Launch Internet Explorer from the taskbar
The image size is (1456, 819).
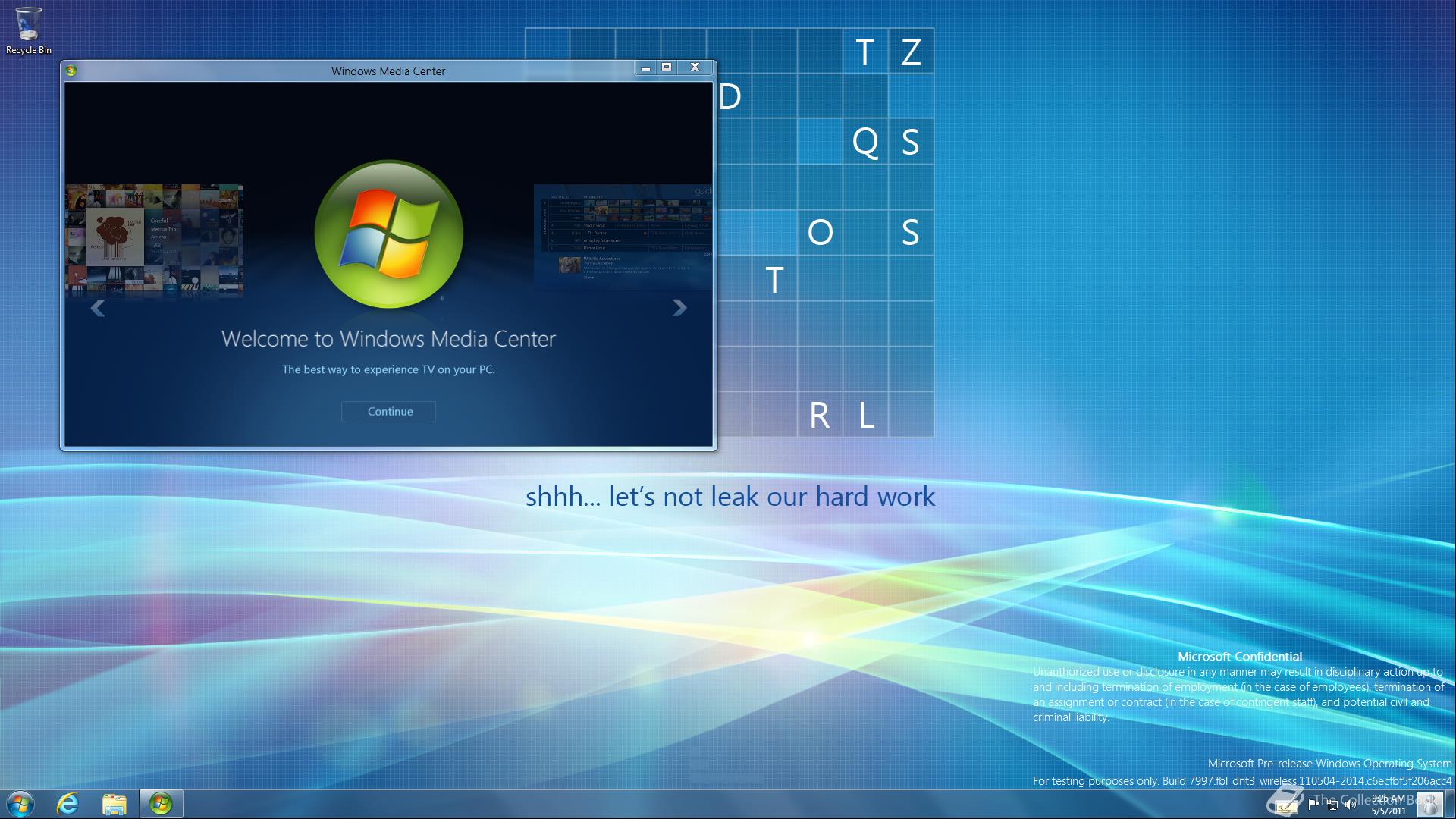click(67, 804)
